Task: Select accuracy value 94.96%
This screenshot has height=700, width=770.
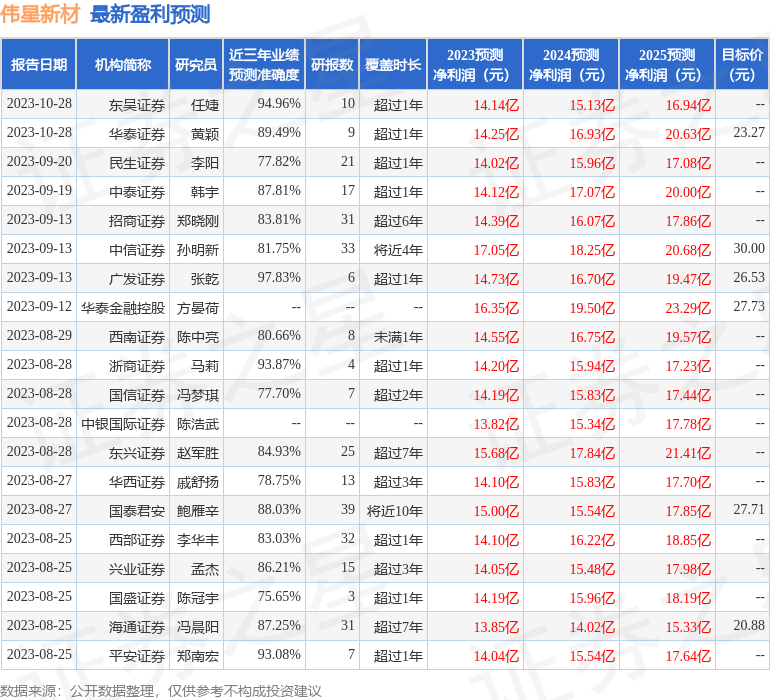Action: point(279,103)
